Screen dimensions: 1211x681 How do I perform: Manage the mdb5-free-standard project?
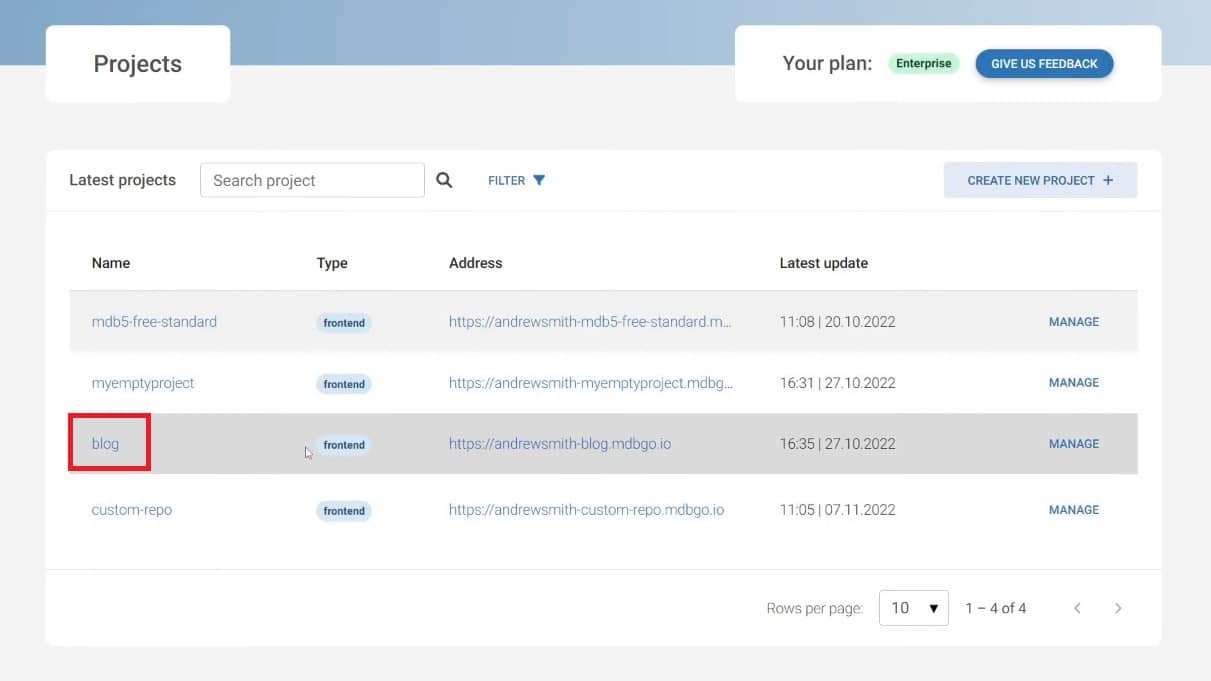(1073, 322)
